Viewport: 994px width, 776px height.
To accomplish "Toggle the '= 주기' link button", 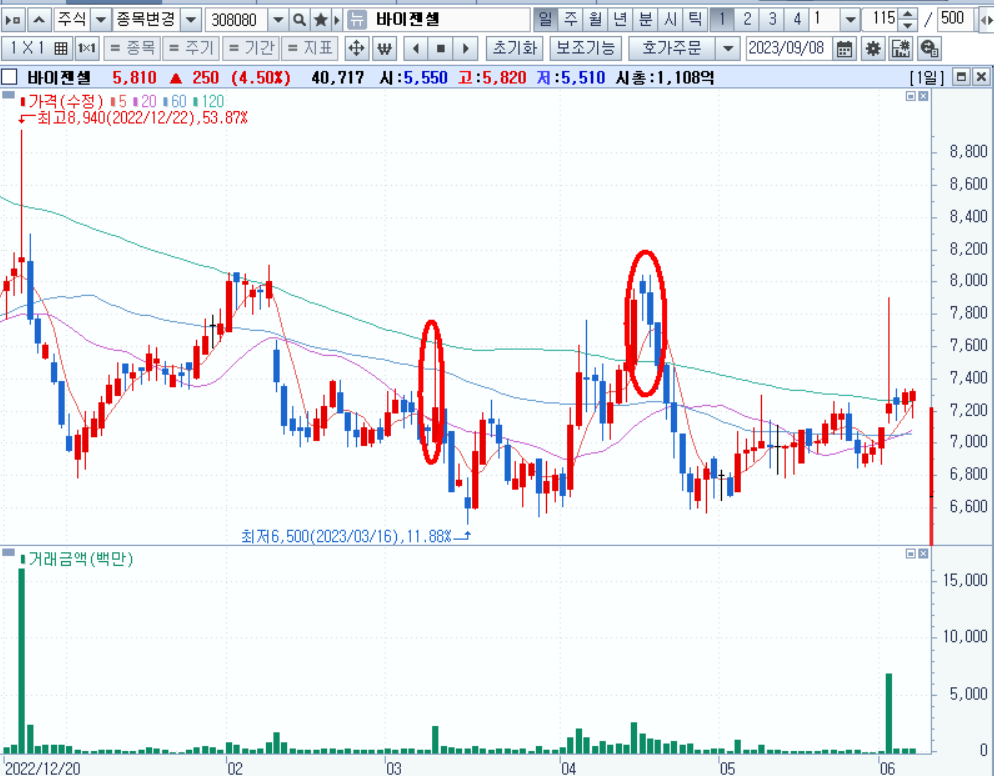I will (191, 48).
